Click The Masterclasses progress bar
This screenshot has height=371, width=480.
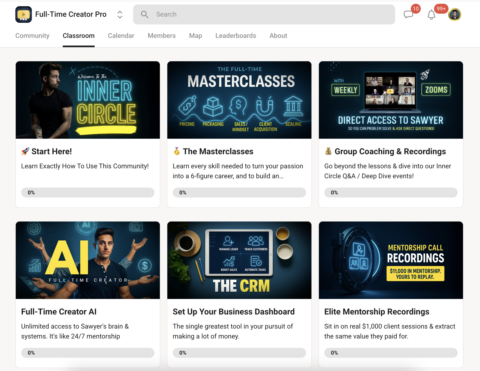click(x=239, y=192)
